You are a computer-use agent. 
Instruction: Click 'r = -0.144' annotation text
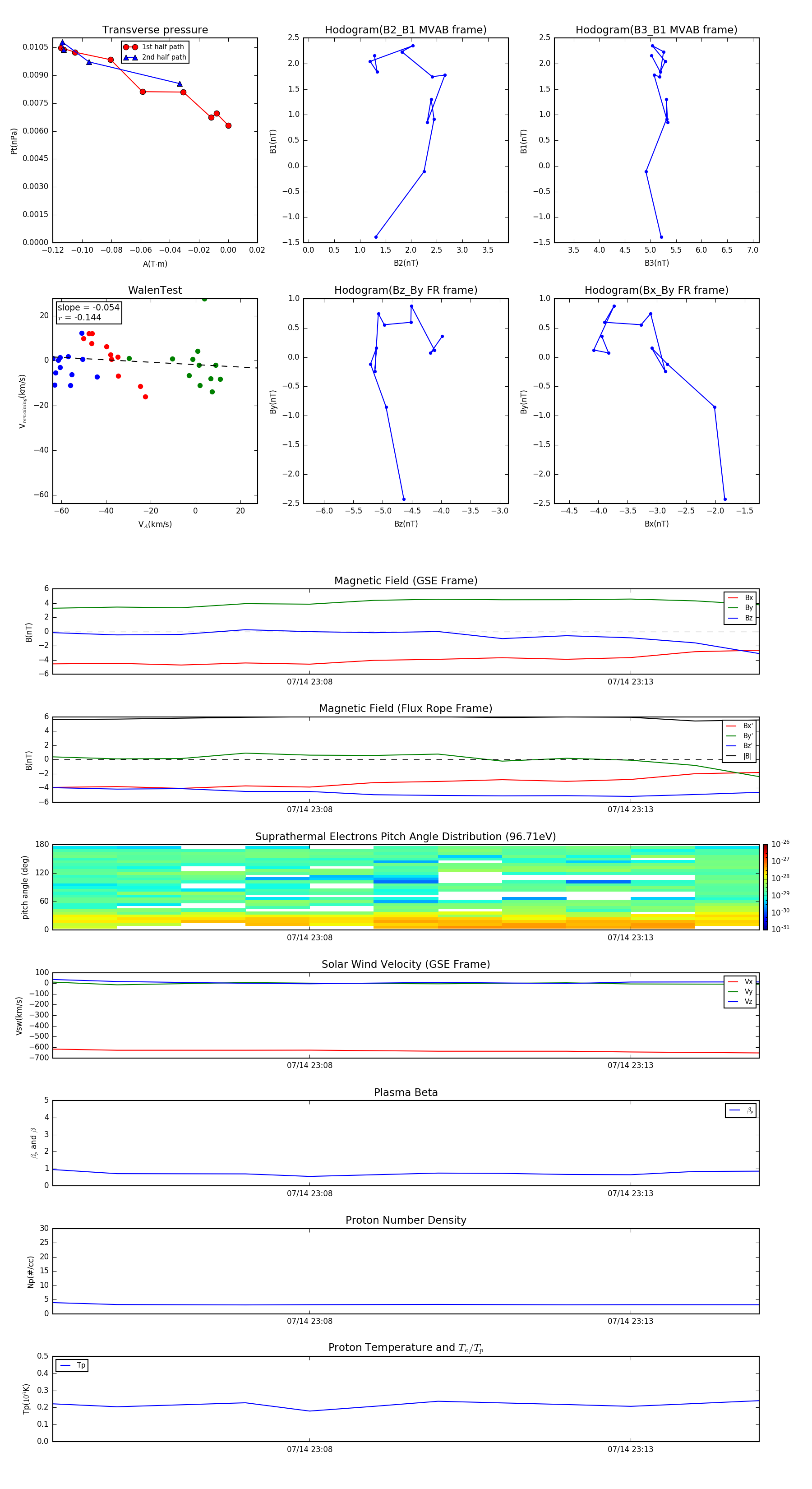click(80, 317)
